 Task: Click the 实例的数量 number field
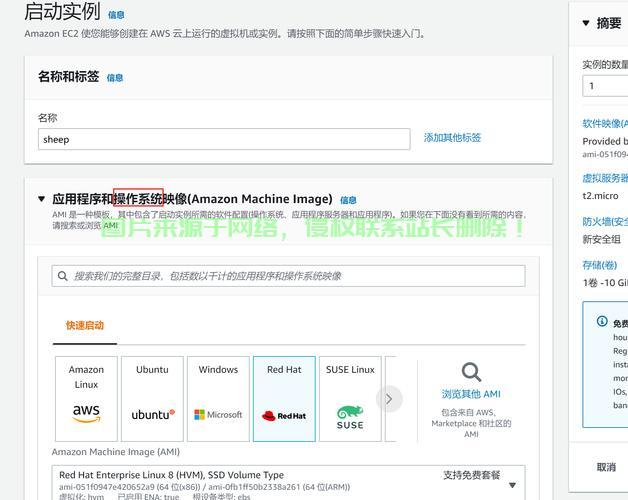tap(605, 86)
